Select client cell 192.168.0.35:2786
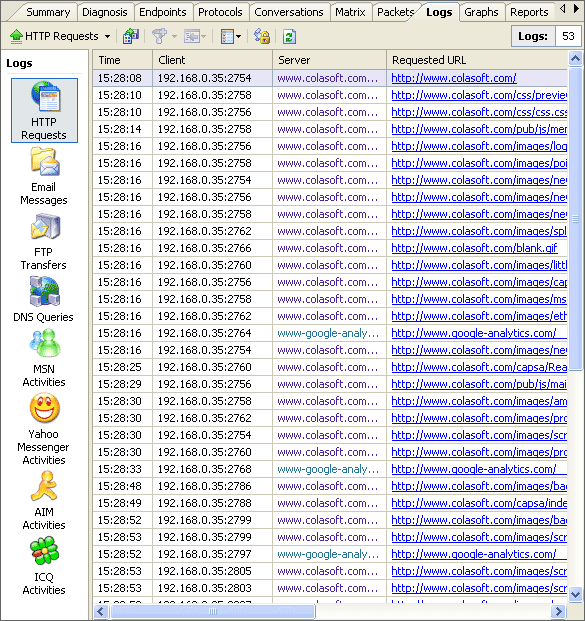 [x=212, y=486]
